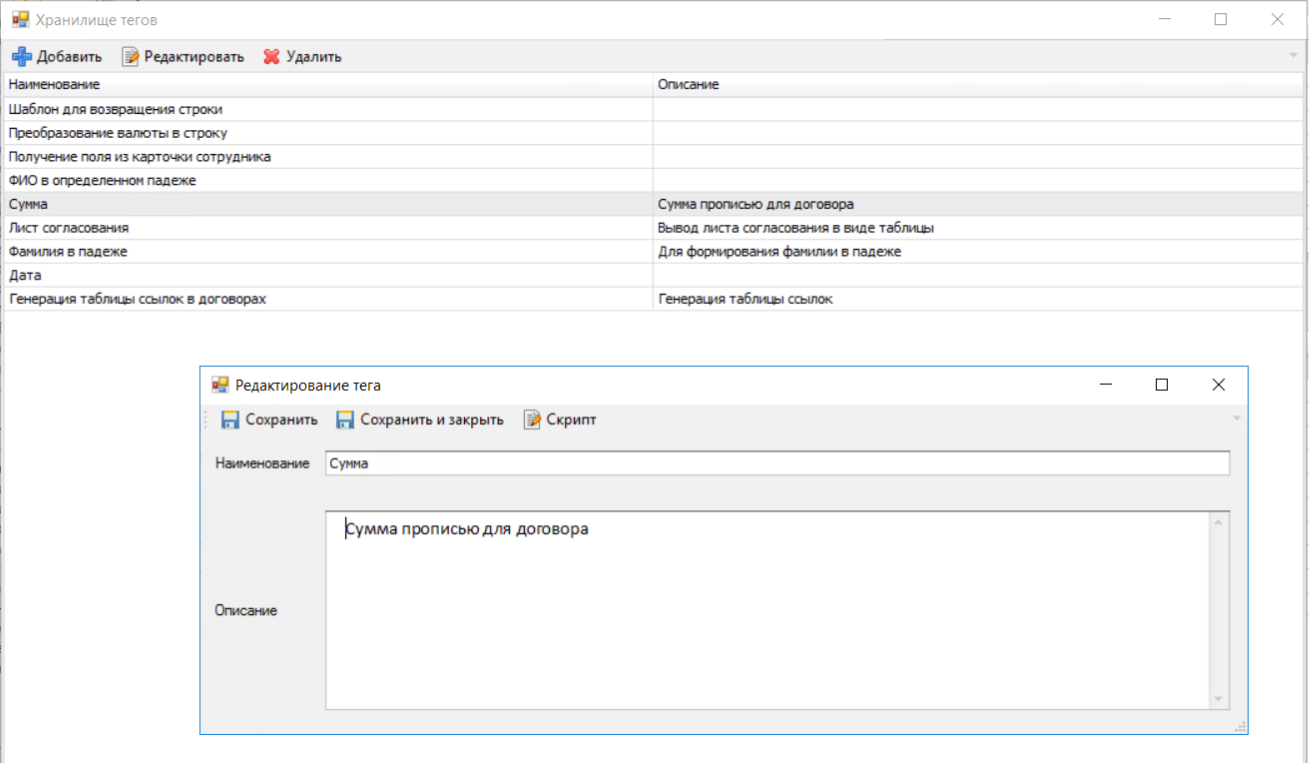Click the Edit pencil icon in main toolbar
The width and height of the screenshot is (1309, 763).
click(x=130, y=57)
